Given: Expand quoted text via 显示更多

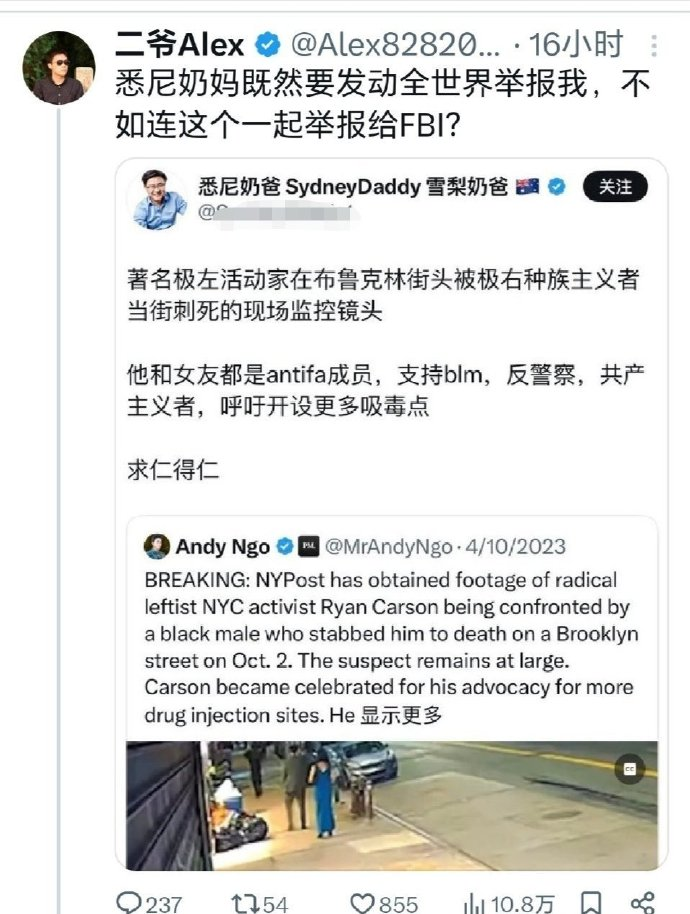Looking at the screenshot, I should click(x=401, y=715).
